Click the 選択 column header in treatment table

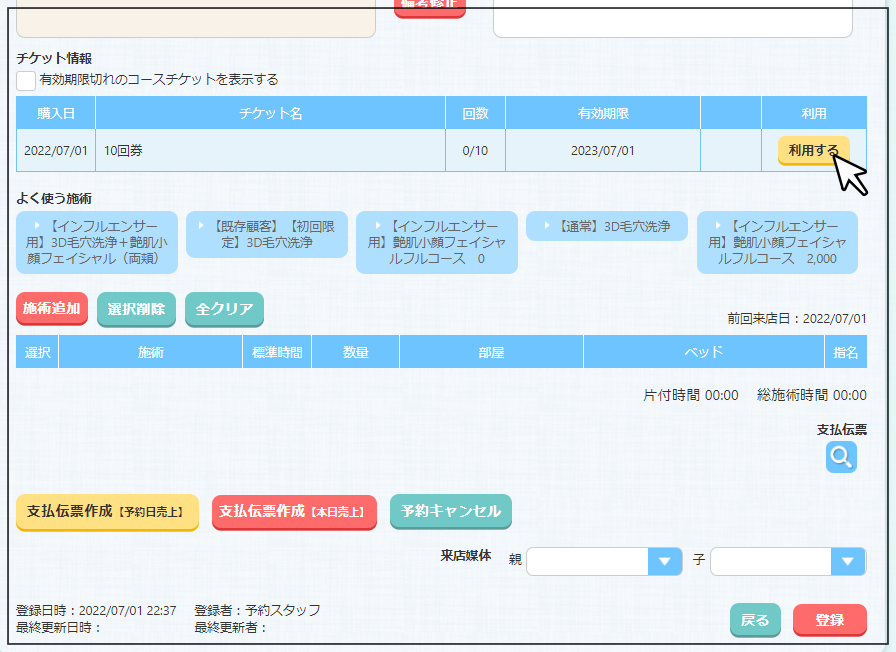point(37,352)
